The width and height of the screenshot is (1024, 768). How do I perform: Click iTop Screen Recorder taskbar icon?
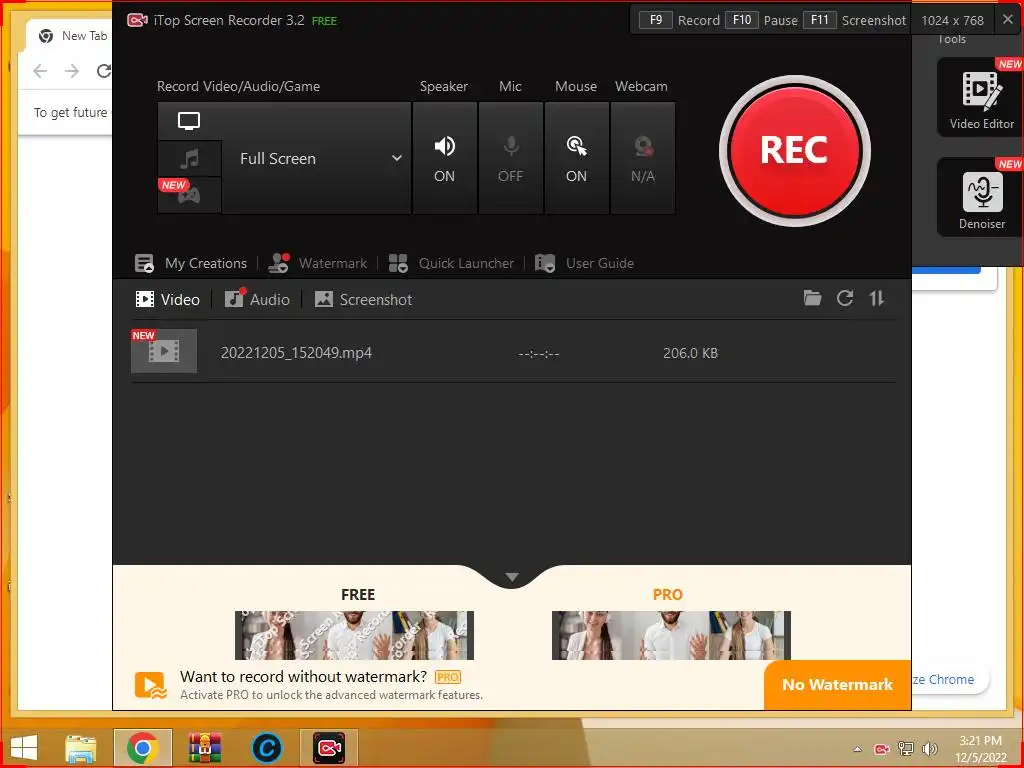tap(329, 748)
